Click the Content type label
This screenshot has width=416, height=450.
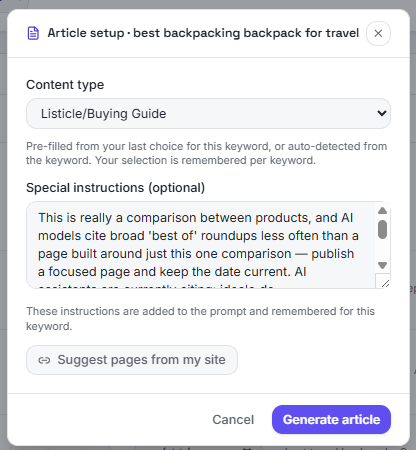pyautogui.click(x=65, y=85)
